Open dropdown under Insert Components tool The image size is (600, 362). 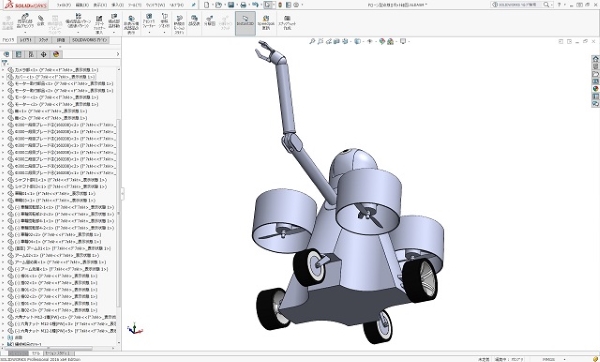pos(25,33)
